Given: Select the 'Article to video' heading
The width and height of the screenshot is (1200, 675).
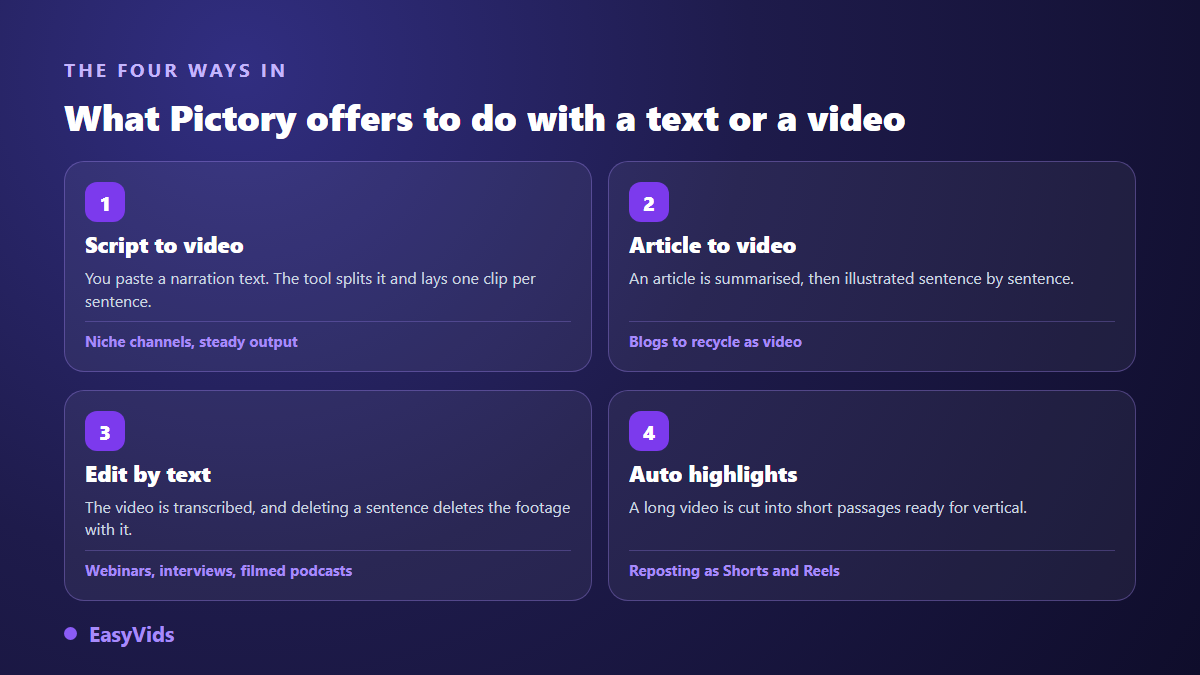Looking at the screenshot, I should click(x=712, y=245).
